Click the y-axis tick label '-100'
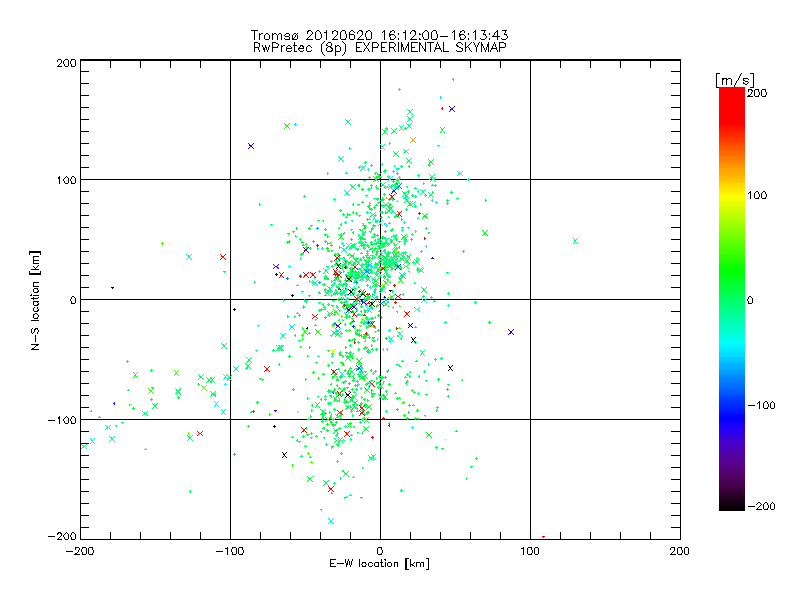 click(62, 420)
